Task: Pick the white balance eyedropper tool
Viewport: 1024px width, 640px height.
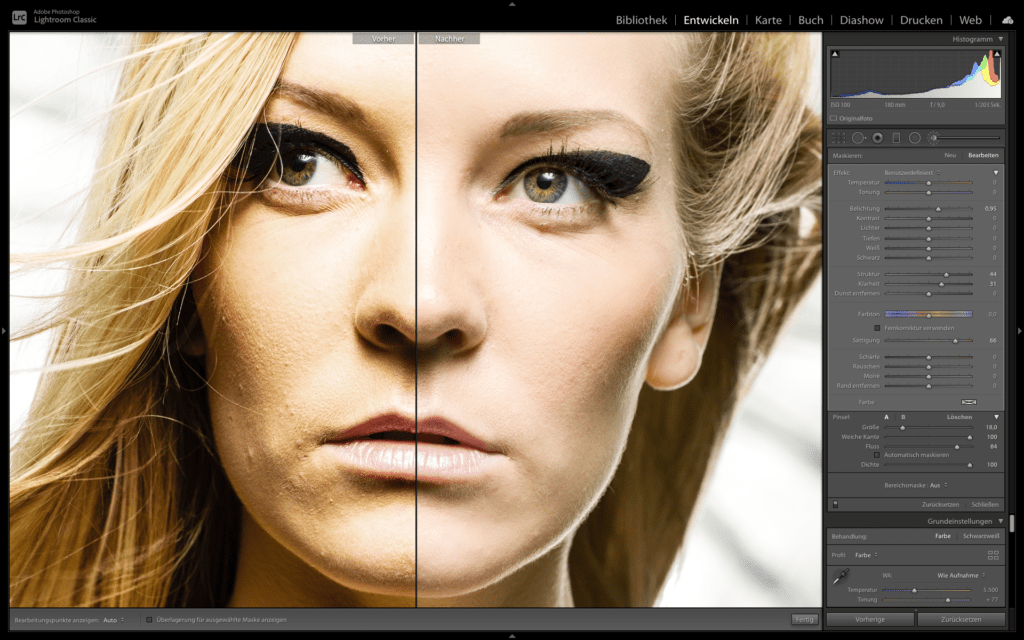Action: coord(840,577)
